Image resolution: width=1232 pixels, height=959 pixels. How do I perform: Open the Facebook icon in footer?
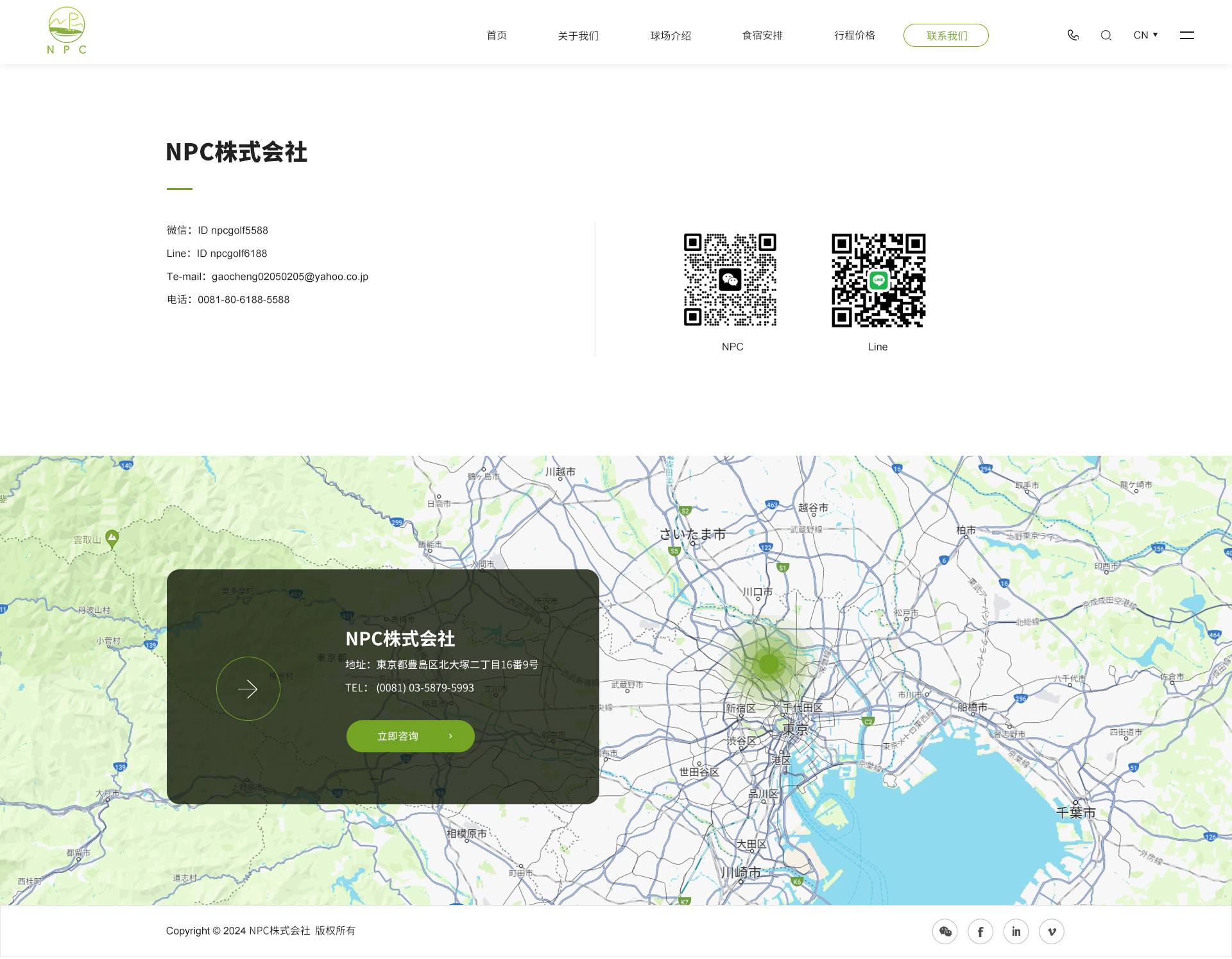980,931
